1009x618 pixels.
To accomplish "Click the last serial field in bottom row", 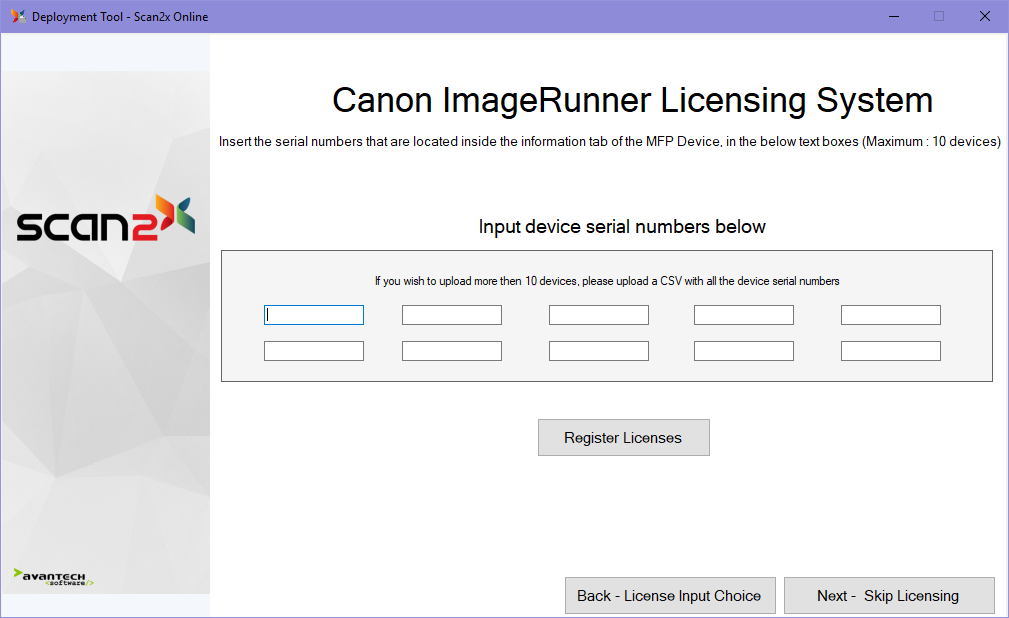I will 890,351.
